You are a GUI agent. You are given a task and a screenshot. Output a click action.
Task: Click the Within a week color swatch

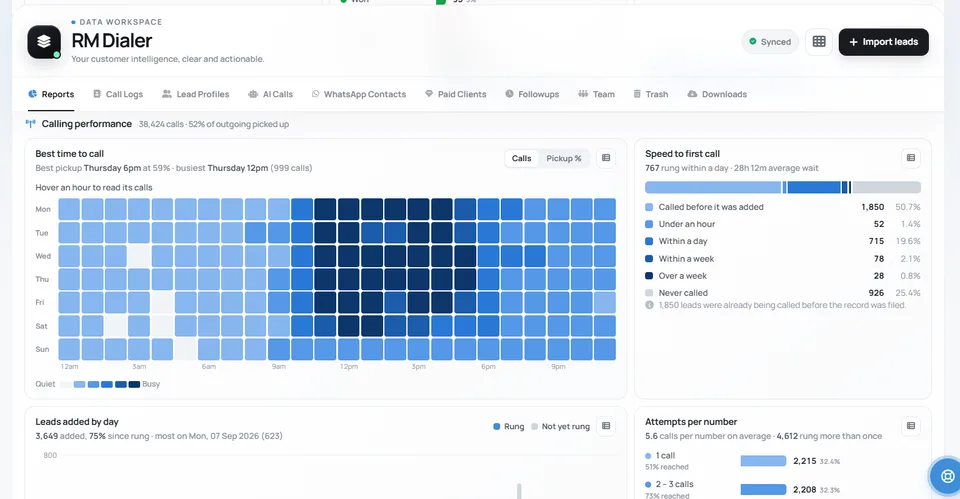coord(649,258)
